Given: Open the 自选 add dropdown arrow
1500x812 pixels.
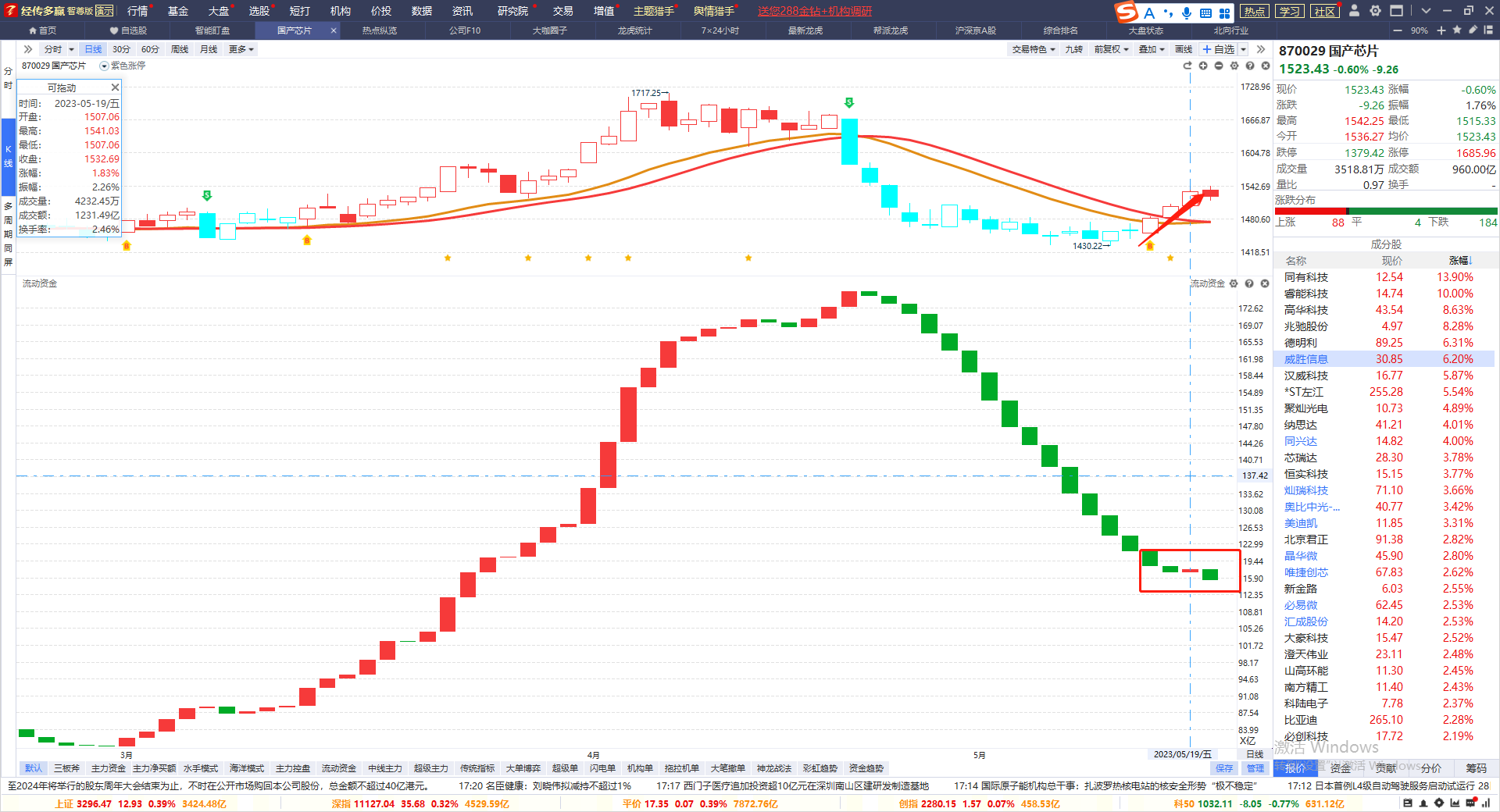Looking at the screenshot, I should point(1243,49).
